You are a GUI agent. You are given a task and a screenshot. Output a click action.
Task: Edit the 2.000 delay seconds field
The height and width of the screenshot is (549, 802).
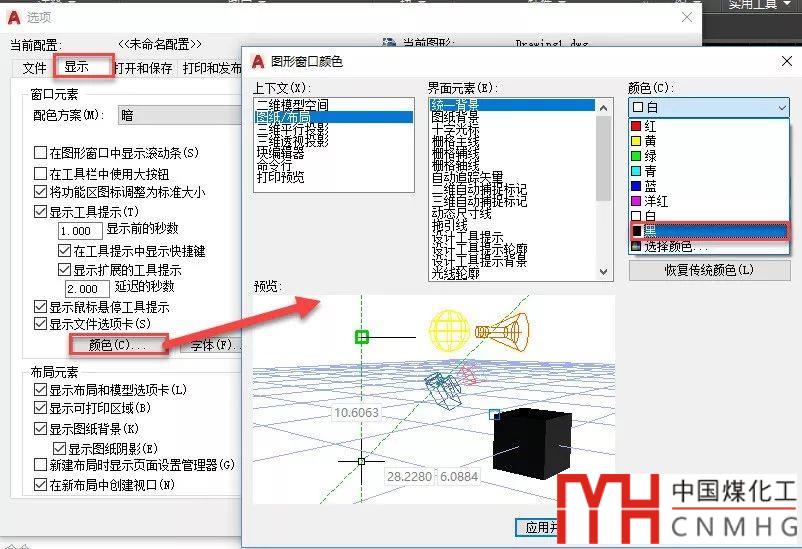[87, 289]
